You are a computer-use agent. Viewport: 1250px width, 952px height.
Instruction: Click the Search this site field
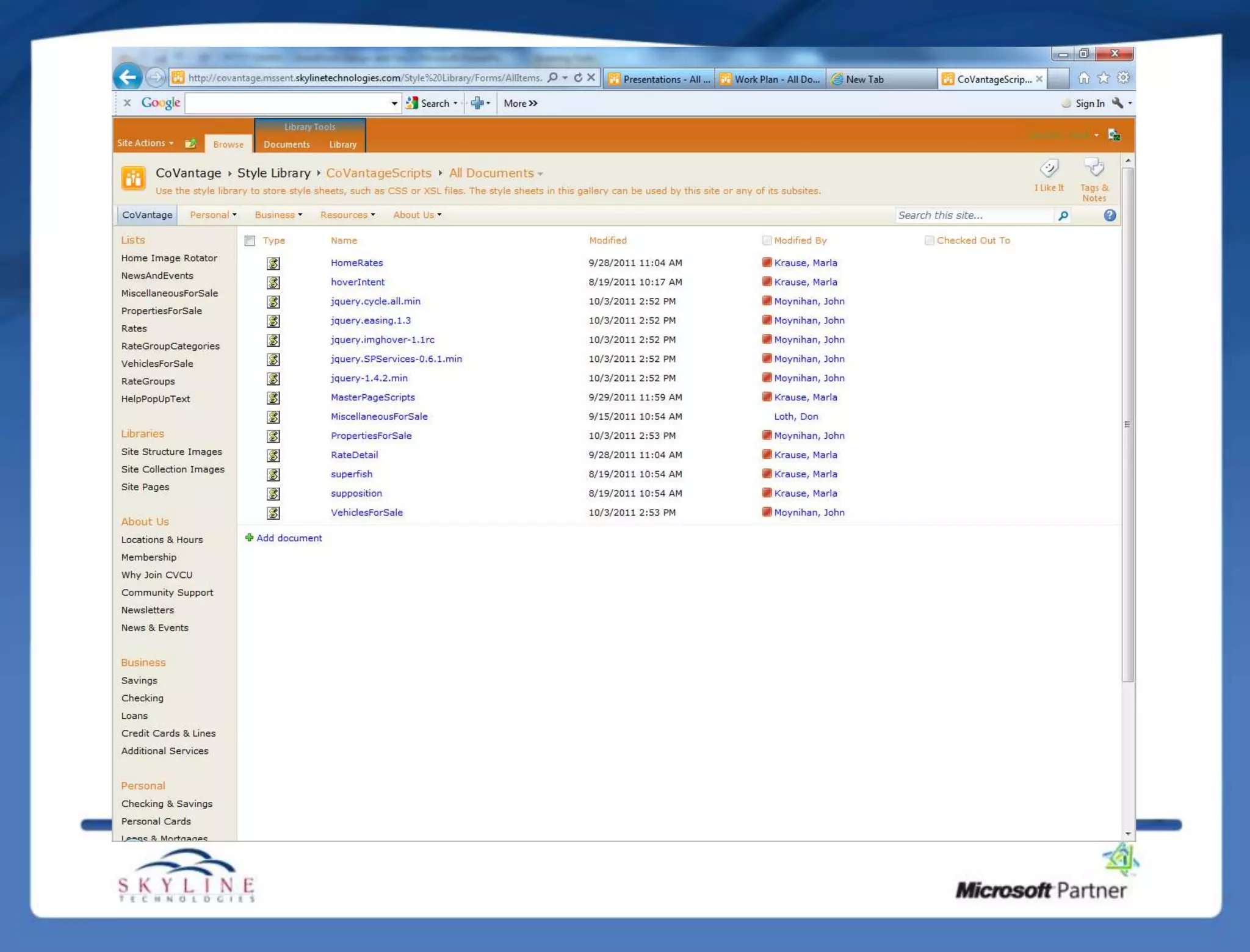pos(974,215)
